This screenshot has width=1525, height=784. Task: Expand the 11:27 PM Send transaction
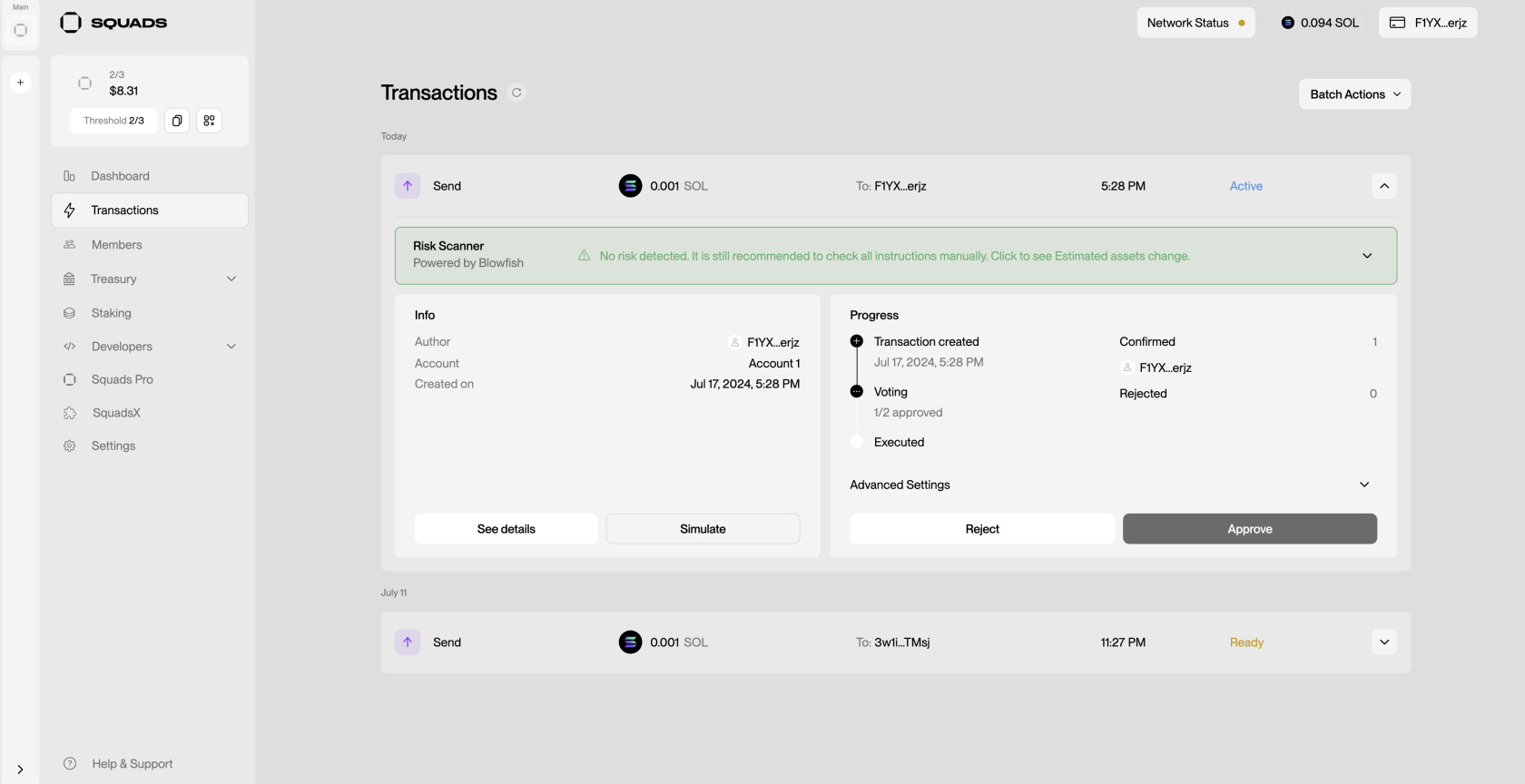1384,642
